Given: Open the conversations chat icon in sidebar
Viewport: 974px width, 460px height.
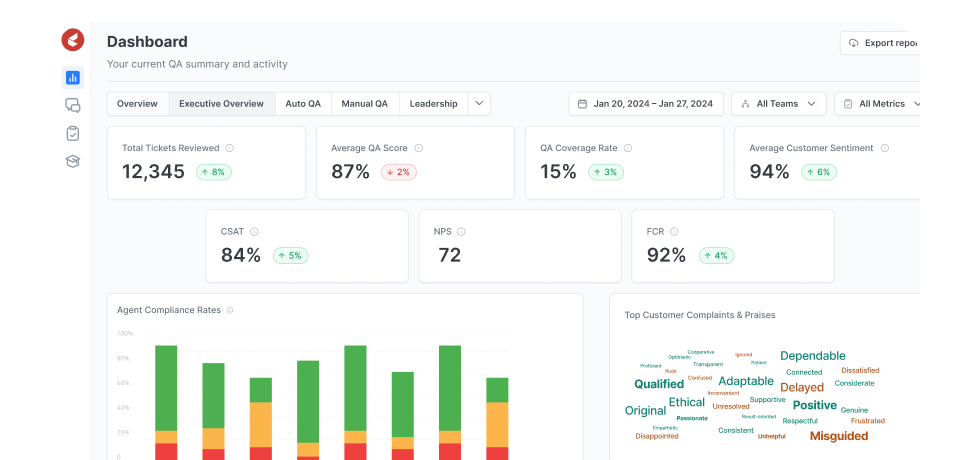Looking at the screenshot, I should tap(73, 105).
